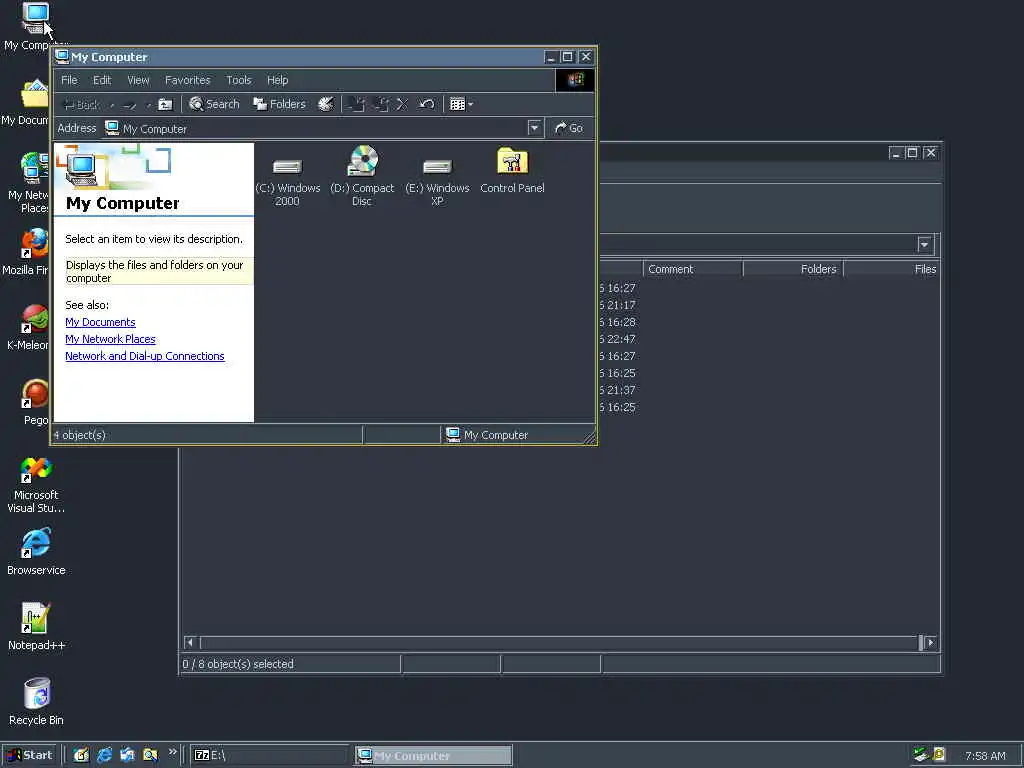Image resolution: width=1024 pixels, height=768 pixels.
Task: Select the Browservice desktop shortcut
Action: tap(36, 552)
